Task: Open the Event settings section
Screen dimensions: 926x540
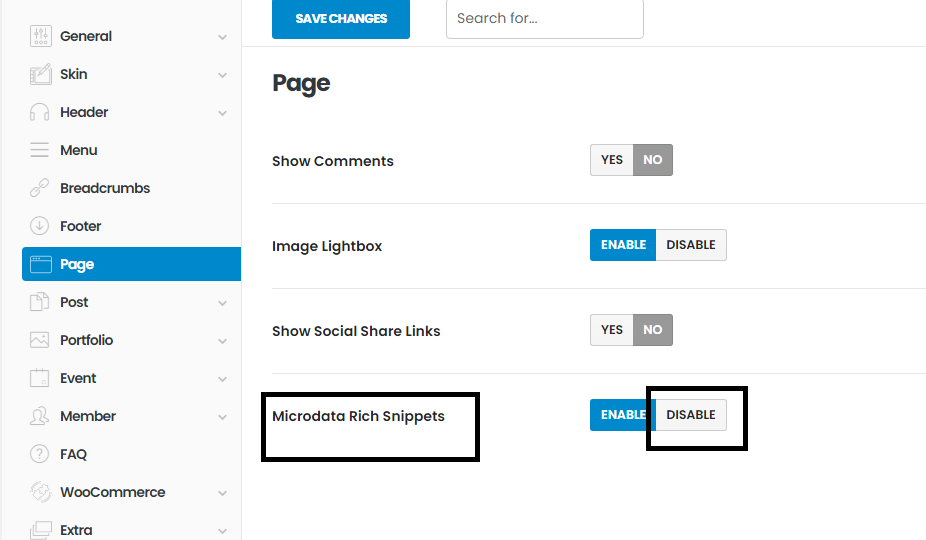Action: pos(78,378)
